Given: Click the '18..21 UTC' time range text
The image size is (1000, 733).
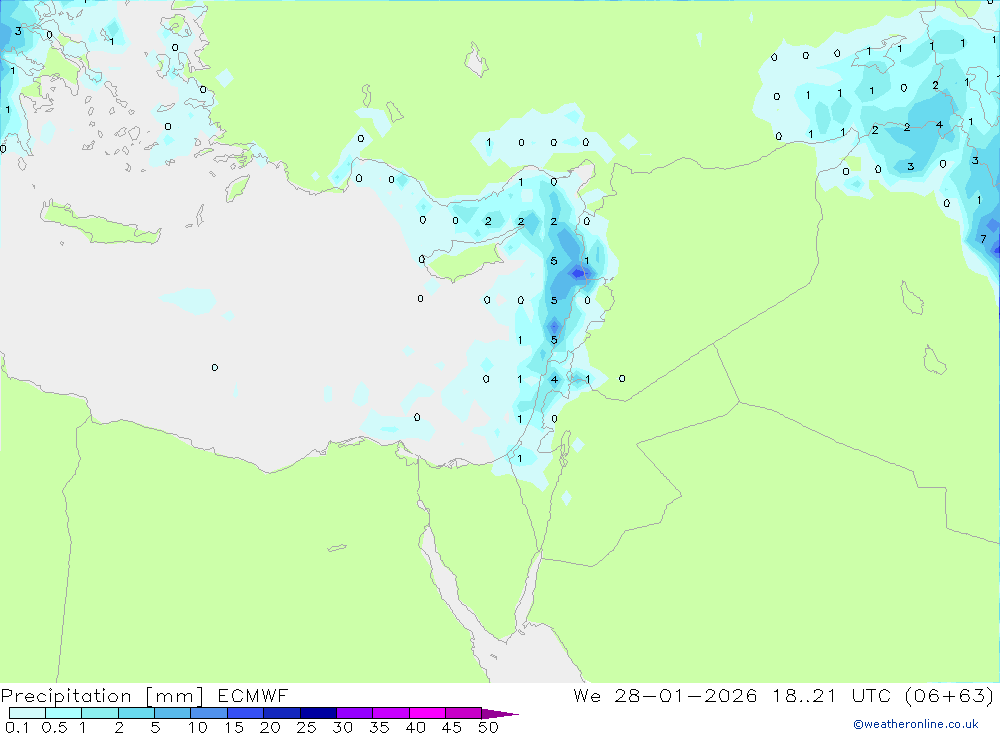Looking at the screenshot, I should tap(831, 695).
